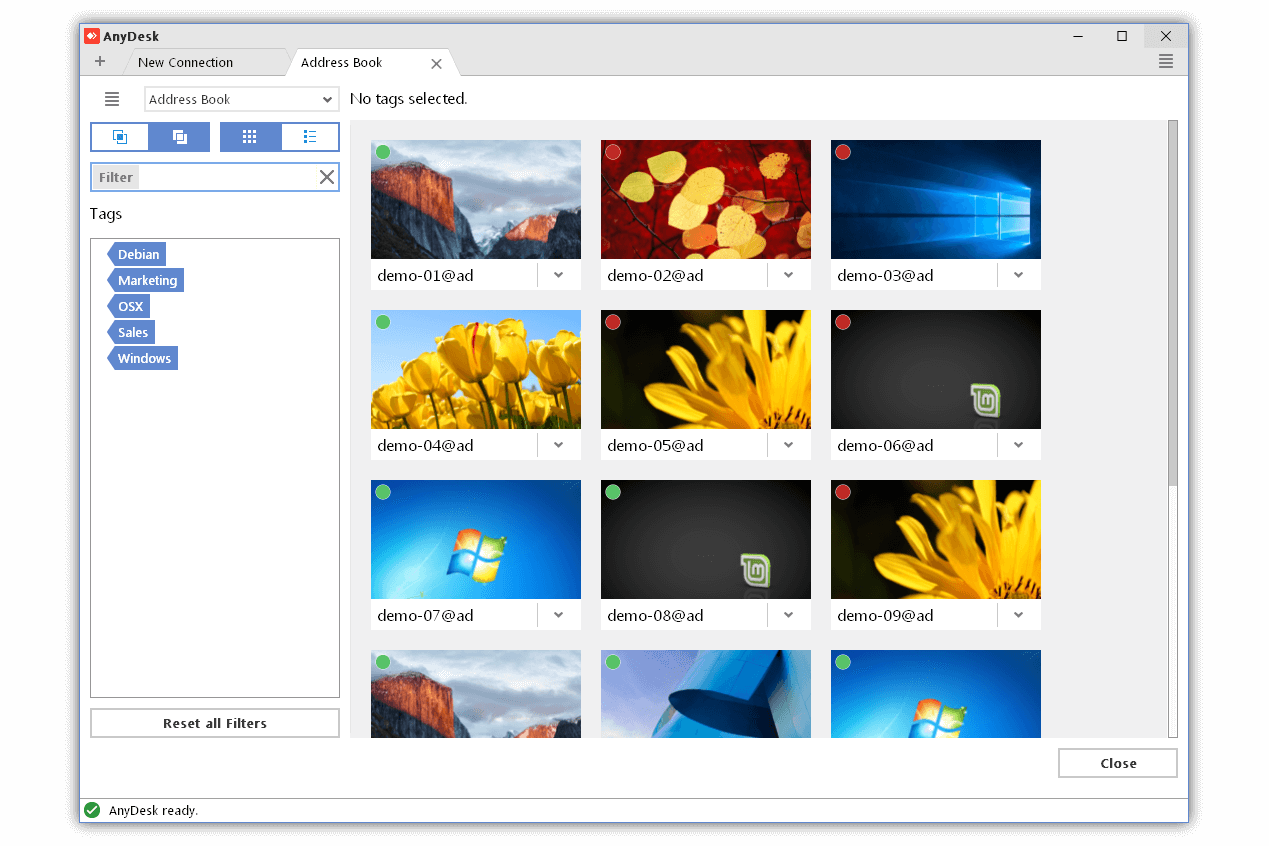Switch to list view
Screen dimensions: 1269x846
click(310, 137)
